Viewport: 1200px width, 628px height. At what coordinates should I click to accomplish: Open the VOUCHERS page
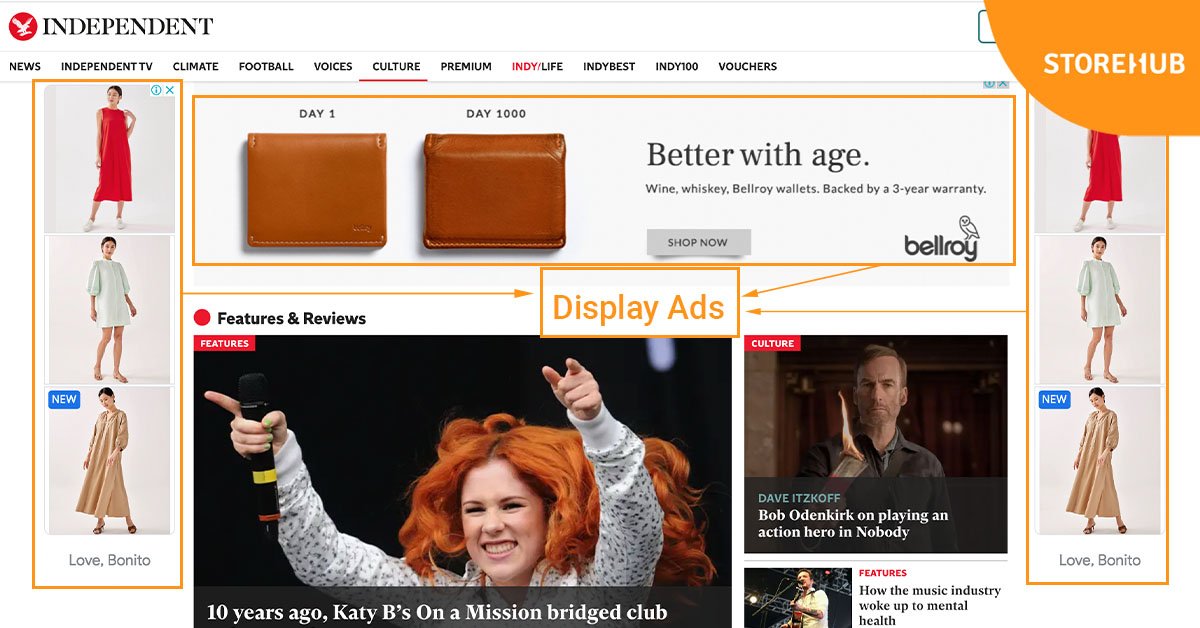coord(747,67)
